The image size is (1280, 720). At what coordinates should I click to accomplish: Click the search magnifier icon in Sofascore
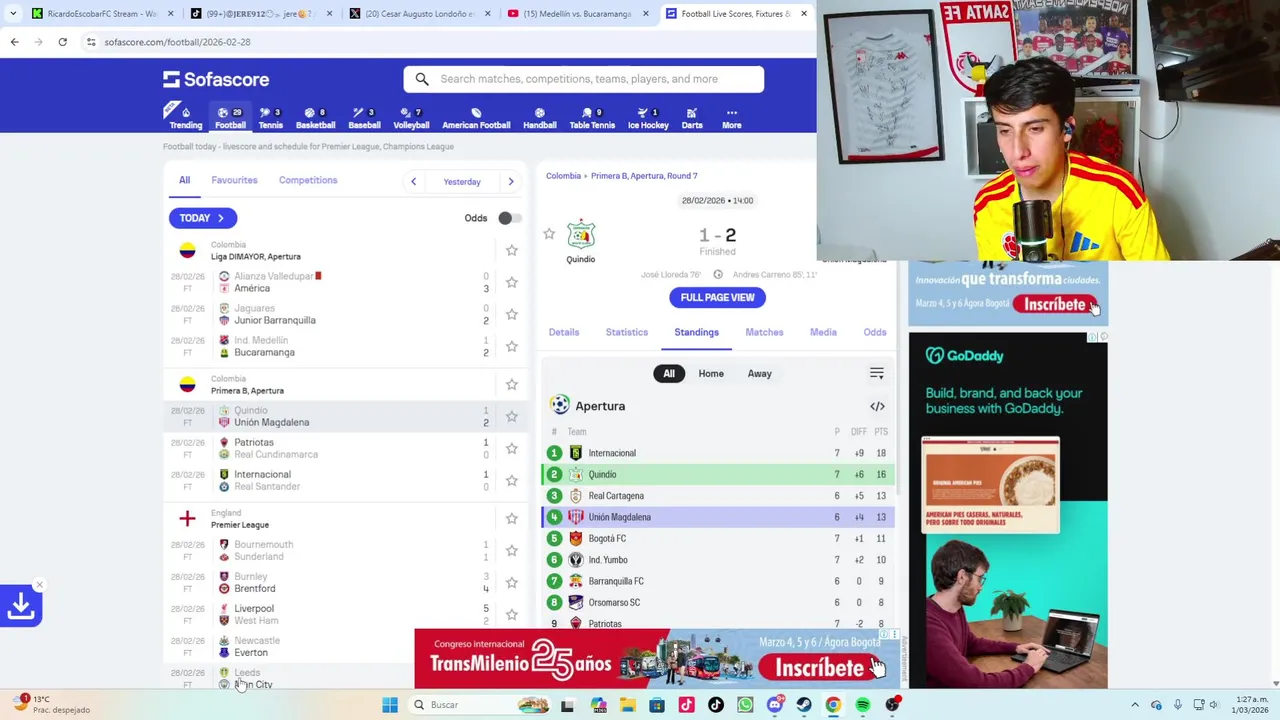422,79
